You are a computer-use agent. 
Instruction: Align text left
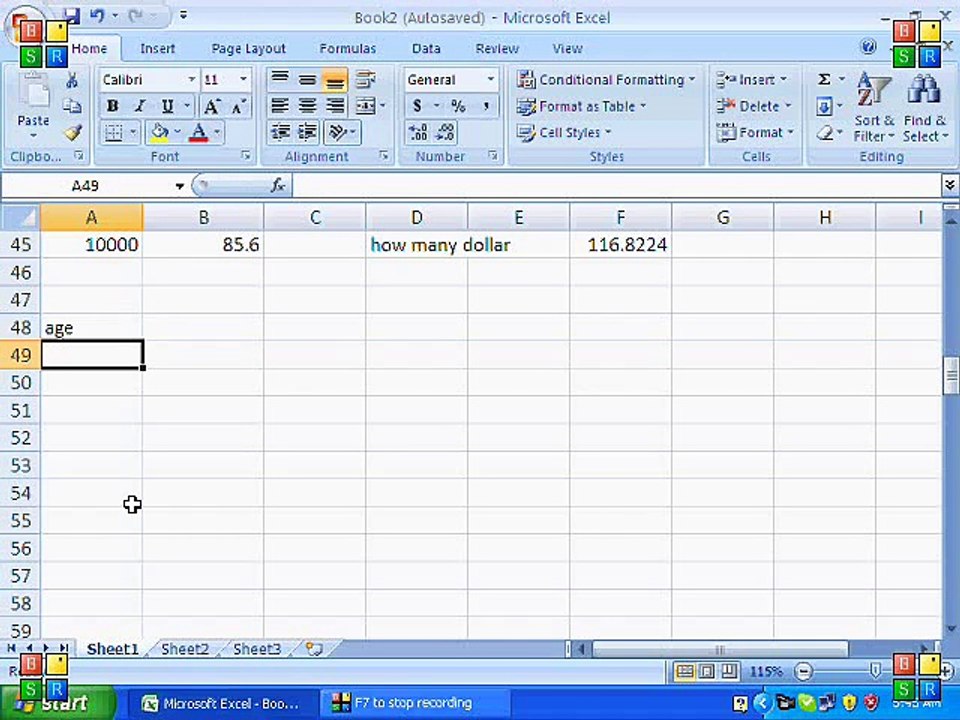[x=280, y=106]
